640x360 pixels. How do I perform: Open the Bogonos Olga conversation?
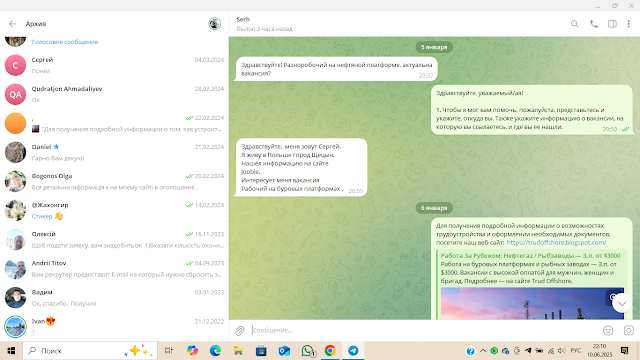click(x=114, y=181)
